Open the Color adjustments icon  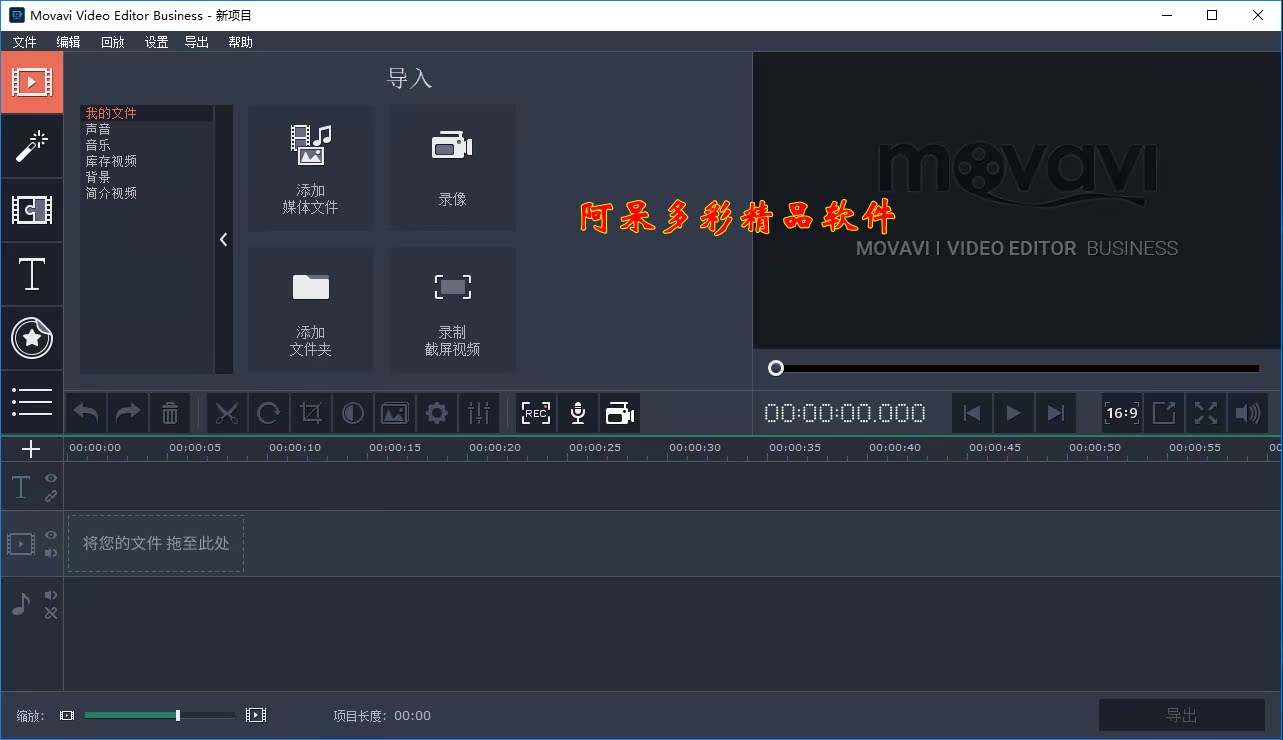pos(353,413)
